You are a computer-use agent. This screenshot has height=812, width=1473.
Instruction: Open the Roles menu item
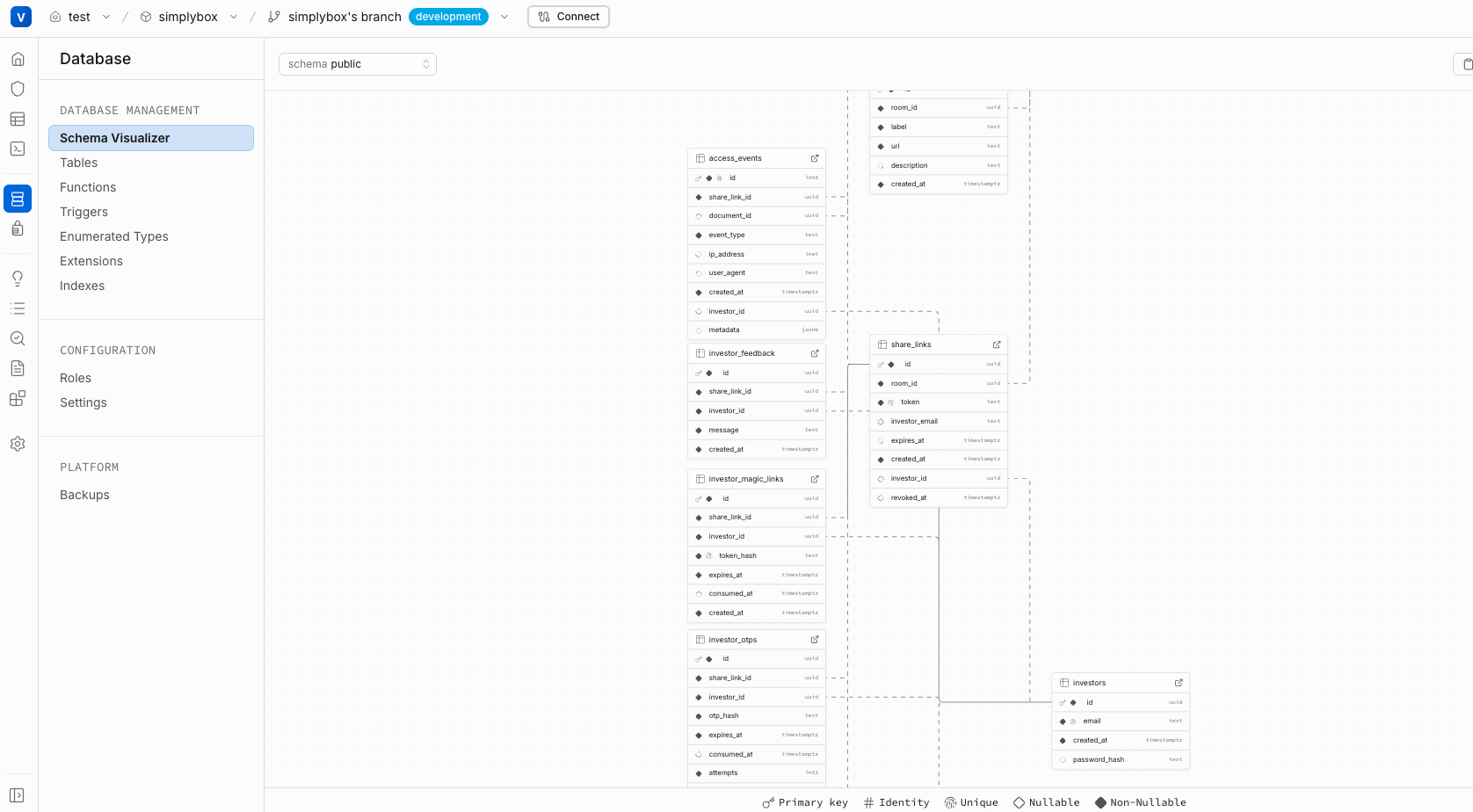[76, 378]
